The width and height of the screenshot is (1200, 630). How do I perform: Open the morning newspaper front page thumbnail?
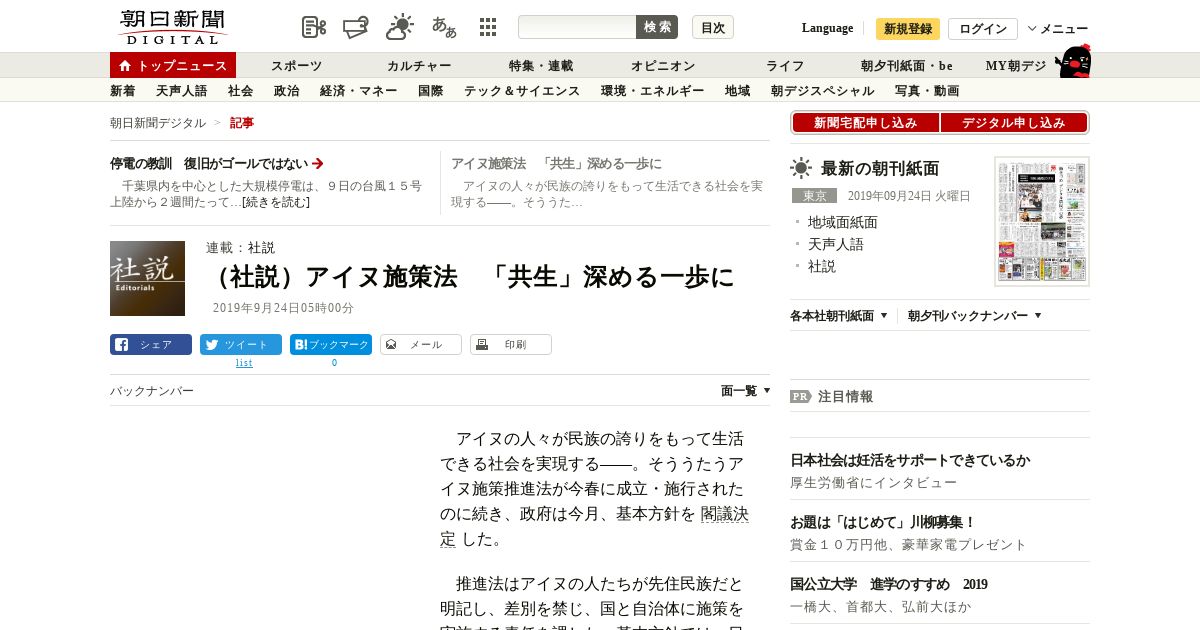(x=1042, y=221)
